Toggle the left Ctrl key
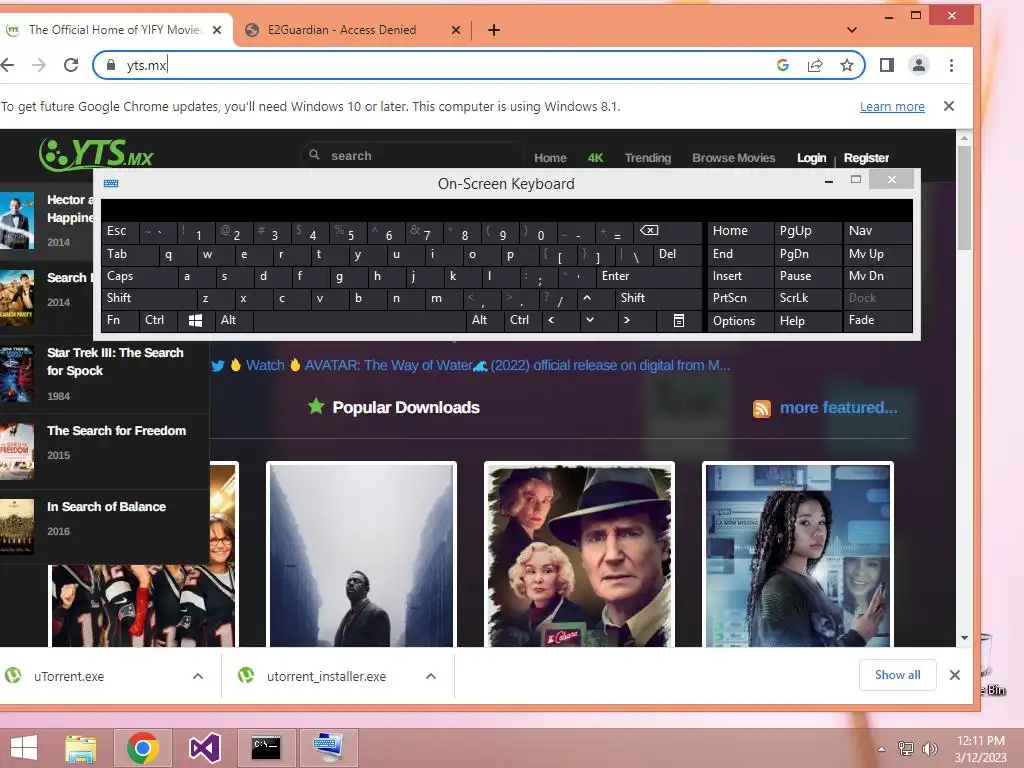This screenshot has width=1024, height=768. [x=157, y=320]
